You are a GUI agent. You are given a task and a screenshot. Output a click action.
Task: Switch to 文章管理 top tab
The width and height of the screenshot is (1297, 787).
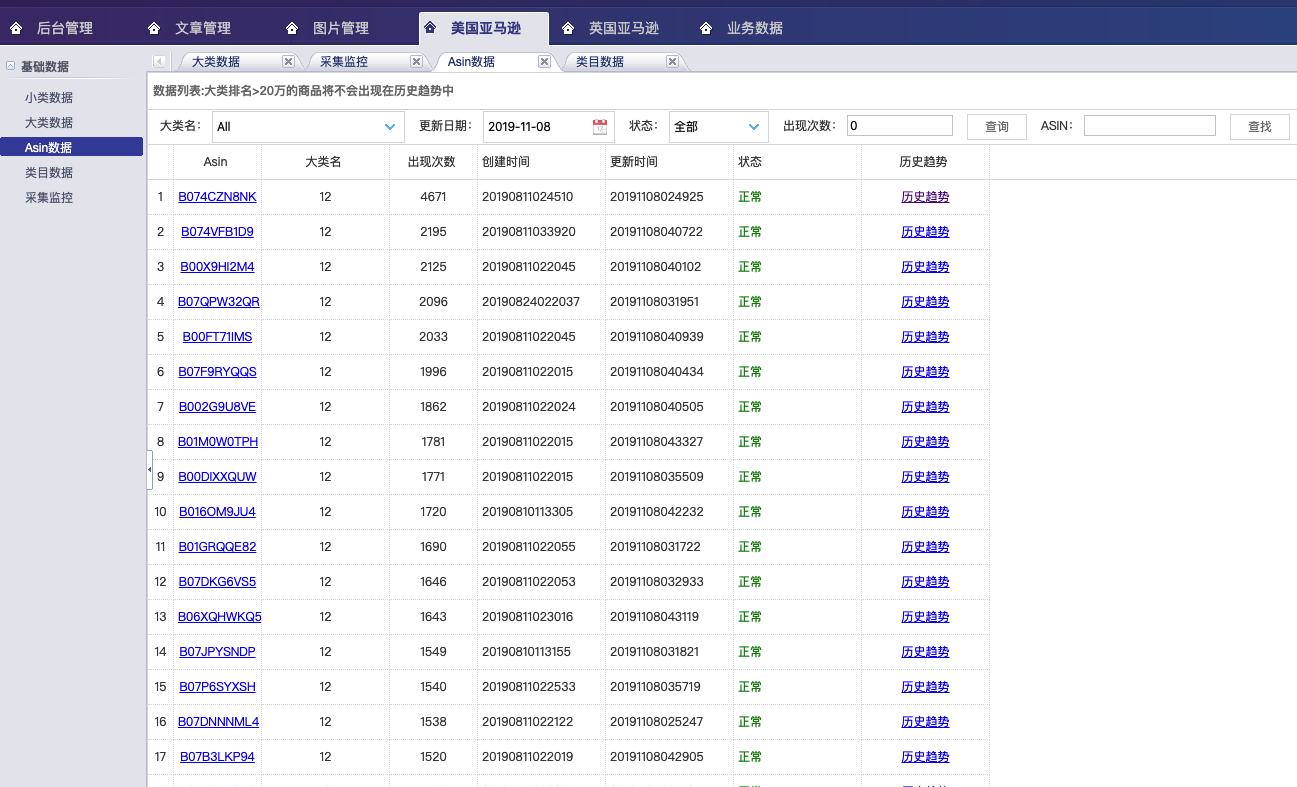[203, 28]
